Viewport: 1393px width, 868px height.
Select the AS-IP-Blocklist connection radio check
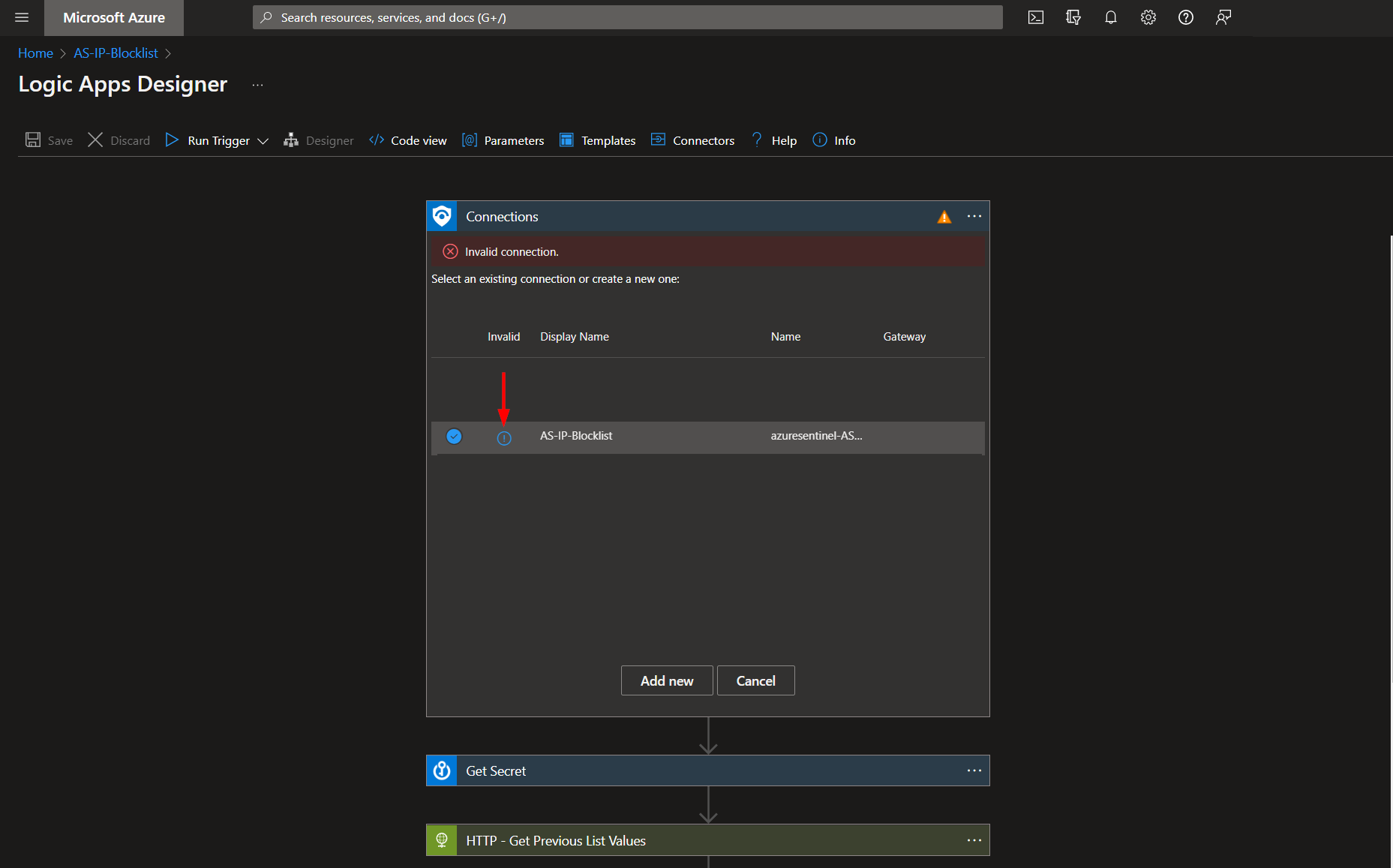(x=454, y=436)
